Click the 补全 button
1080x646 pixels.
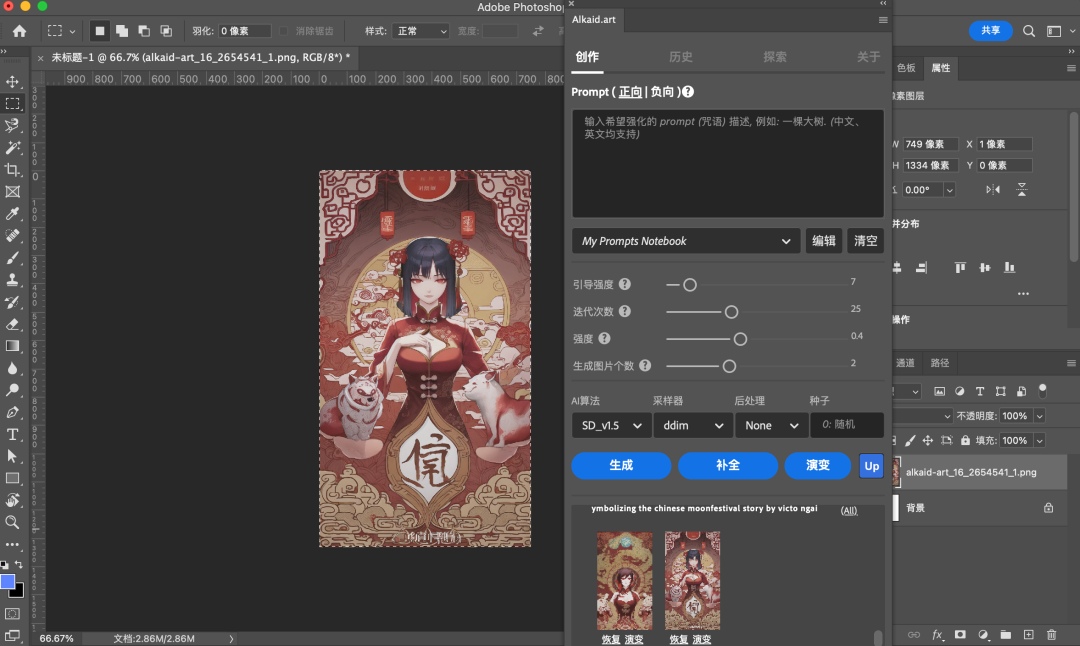(728, 466)
